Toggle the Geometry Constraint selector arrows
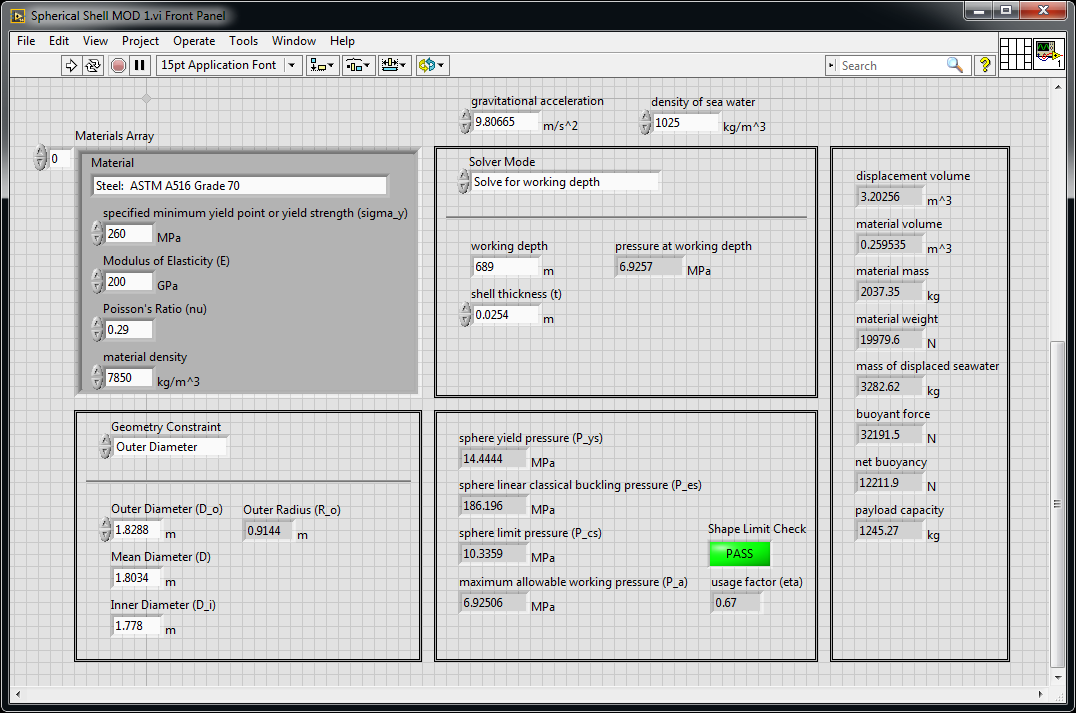 [106, 447]
